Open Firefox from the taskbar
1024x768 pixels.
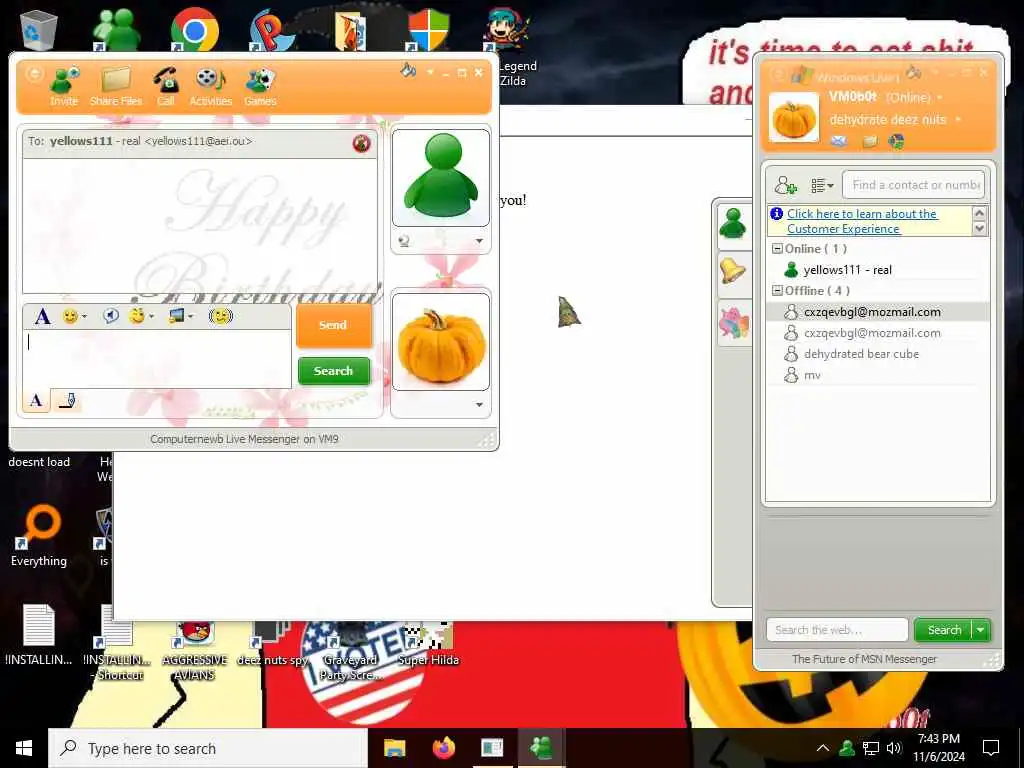[x=443, y=748]
